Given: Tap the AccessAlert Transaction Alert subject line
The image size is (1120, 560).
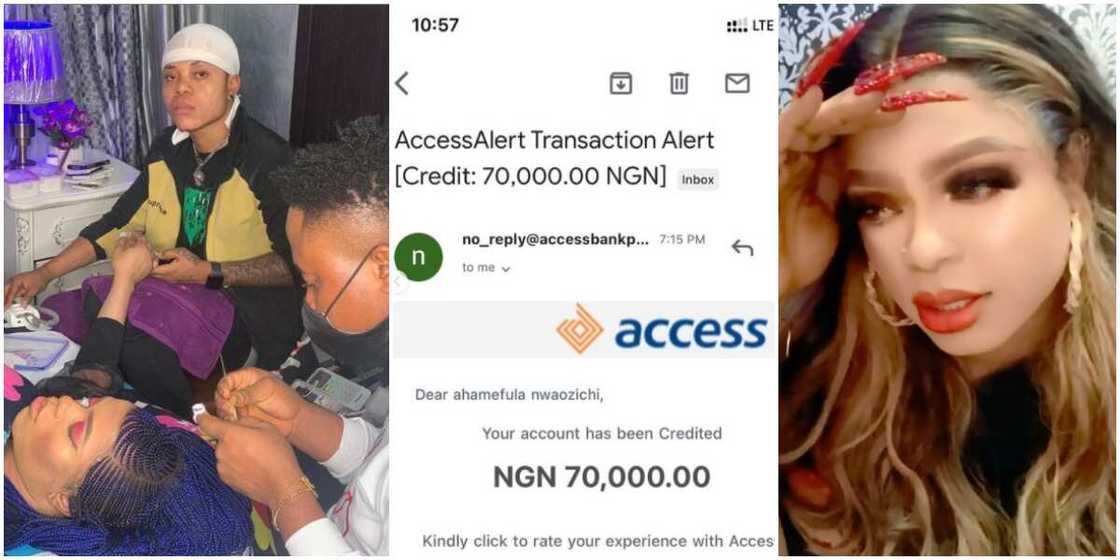Looking at the screenshot, I should coord(555,141).
